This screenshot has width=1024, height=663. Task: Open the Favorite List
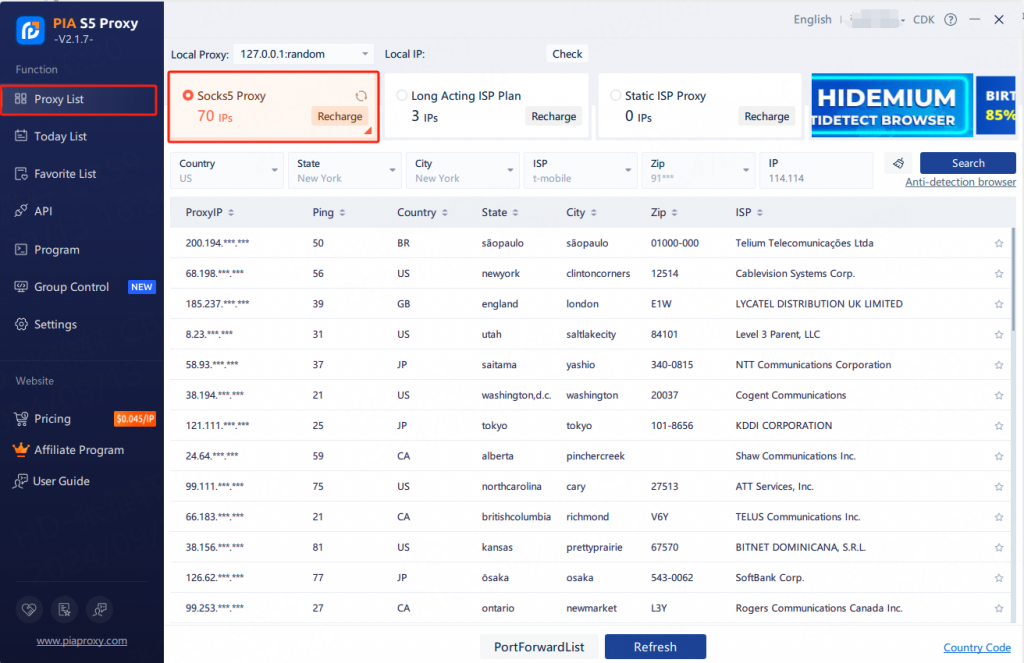click(x=66, y=173)
